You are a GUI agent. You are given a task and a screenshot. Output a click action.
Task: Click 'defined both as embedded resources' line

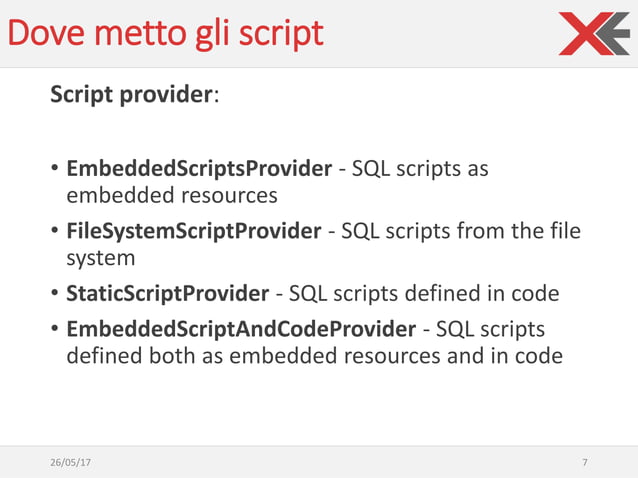253,356
